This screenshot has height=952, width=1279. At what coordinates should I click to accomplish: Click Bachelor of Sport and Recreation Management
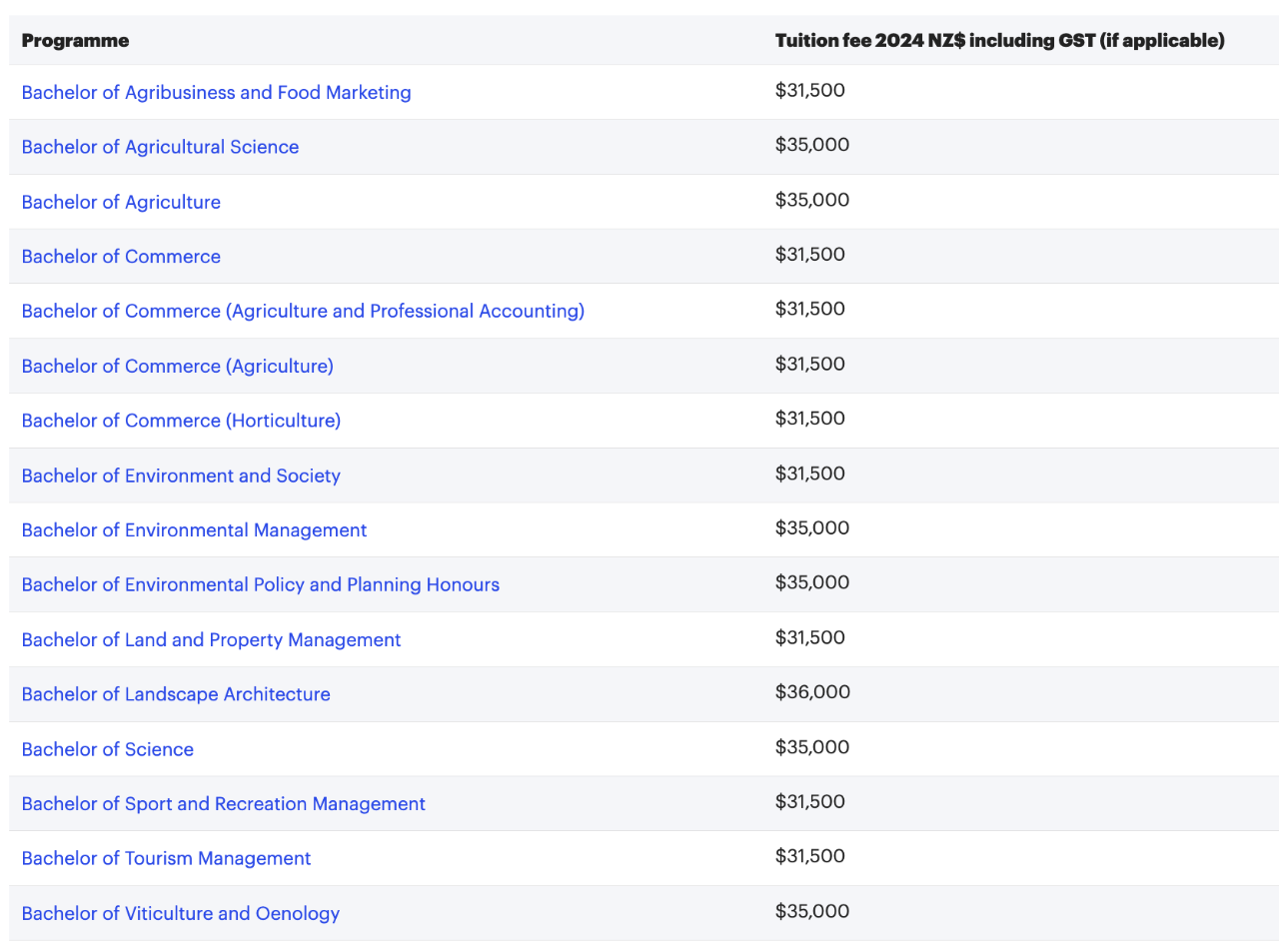[223, 804]
